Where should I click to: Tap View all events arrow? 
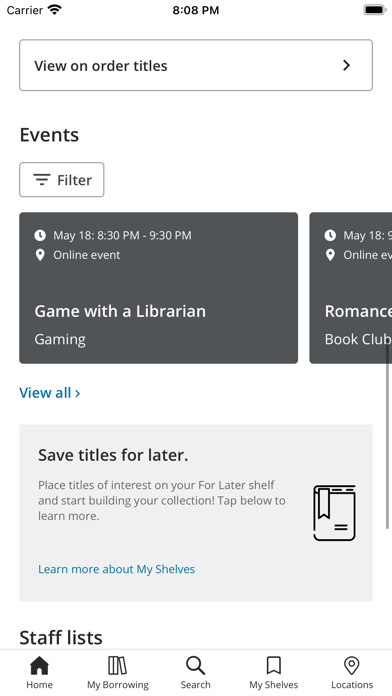coord(78,393)
